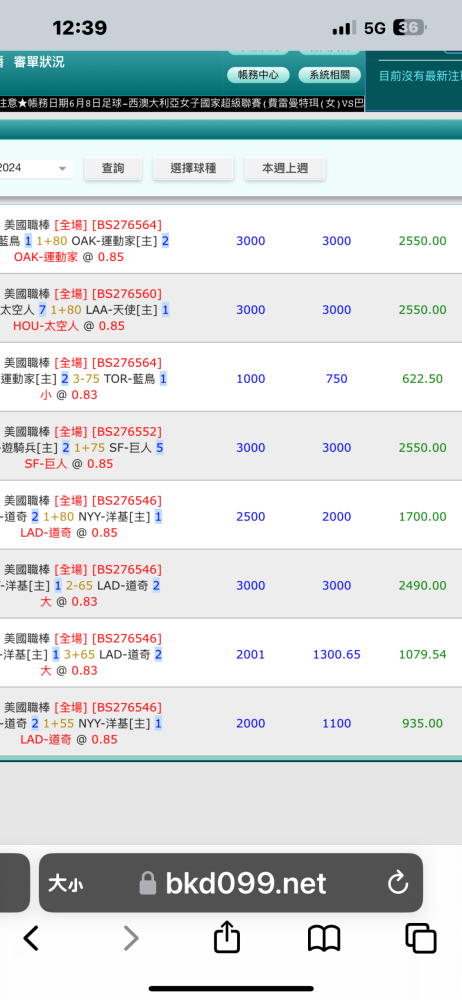
Task: Tap the address bar padlock icon
Action: click(x=147, y=883)
